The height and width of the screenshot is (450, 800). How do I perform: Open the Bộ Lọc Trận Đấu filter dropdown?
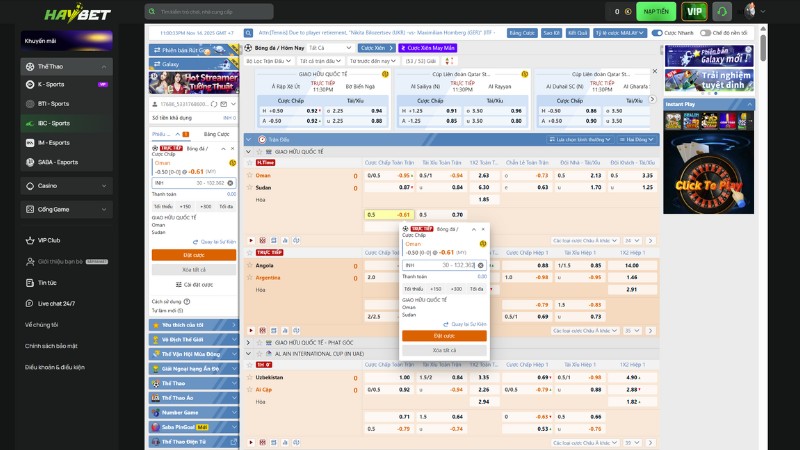pyautogui.click(x=268, y=61)
